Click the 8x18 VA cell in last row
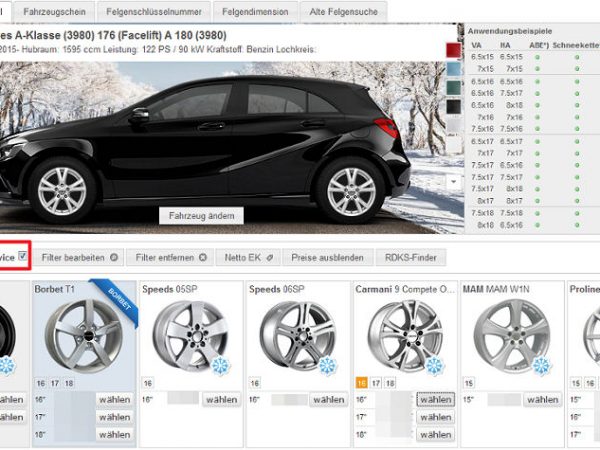This screenshot has width=600, height=450. tap(485, 225)
